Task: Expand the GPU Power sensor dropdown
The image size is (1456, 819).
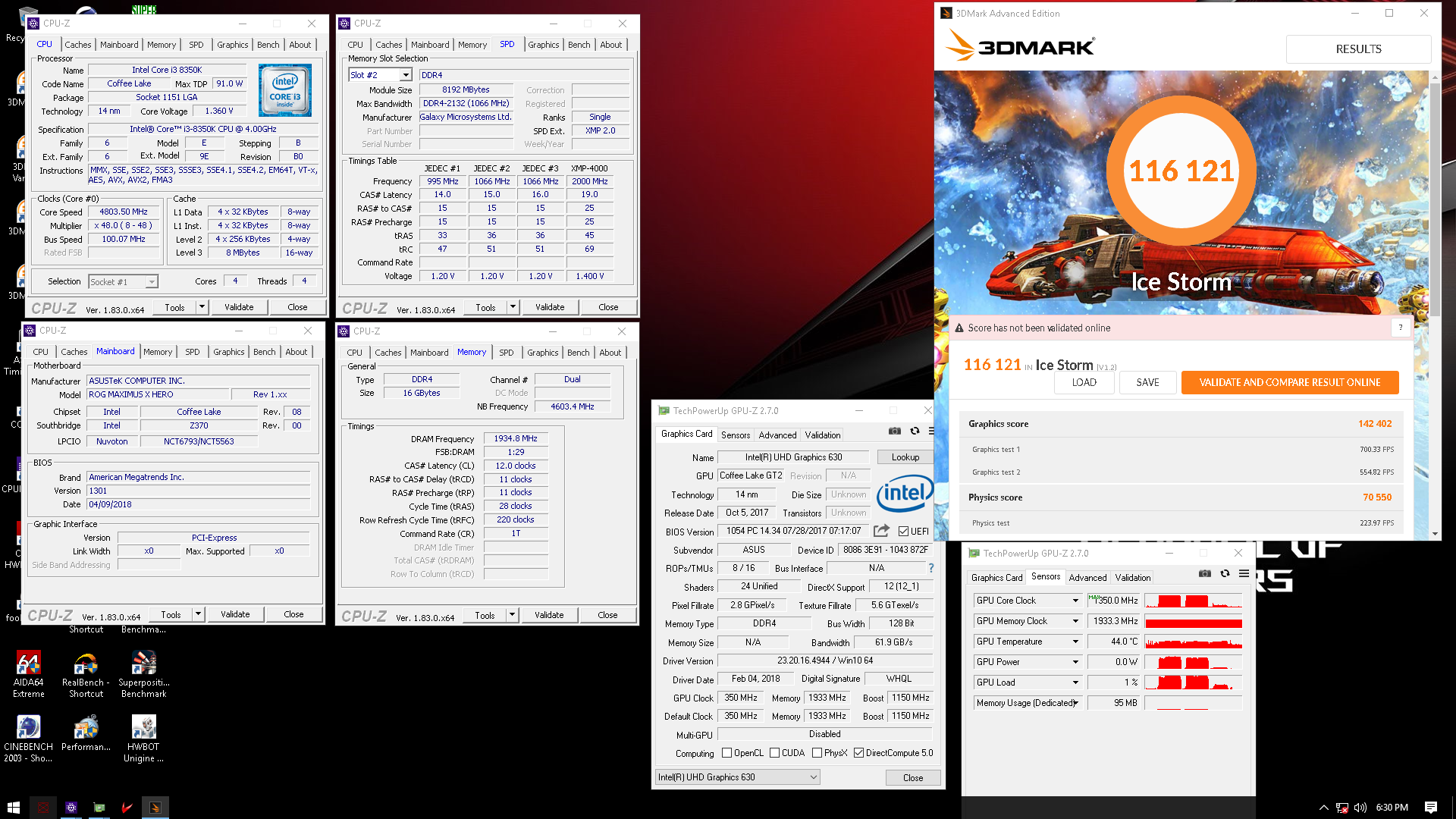Action: pos(1075,662)
